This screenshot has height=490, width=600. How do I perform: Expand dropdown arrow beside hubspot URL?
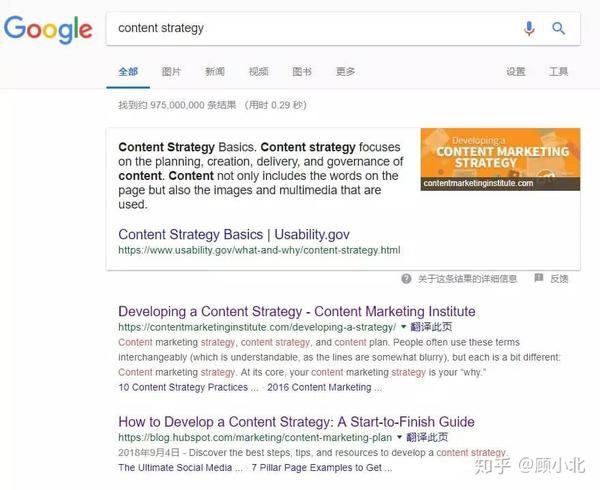point(399,437)
